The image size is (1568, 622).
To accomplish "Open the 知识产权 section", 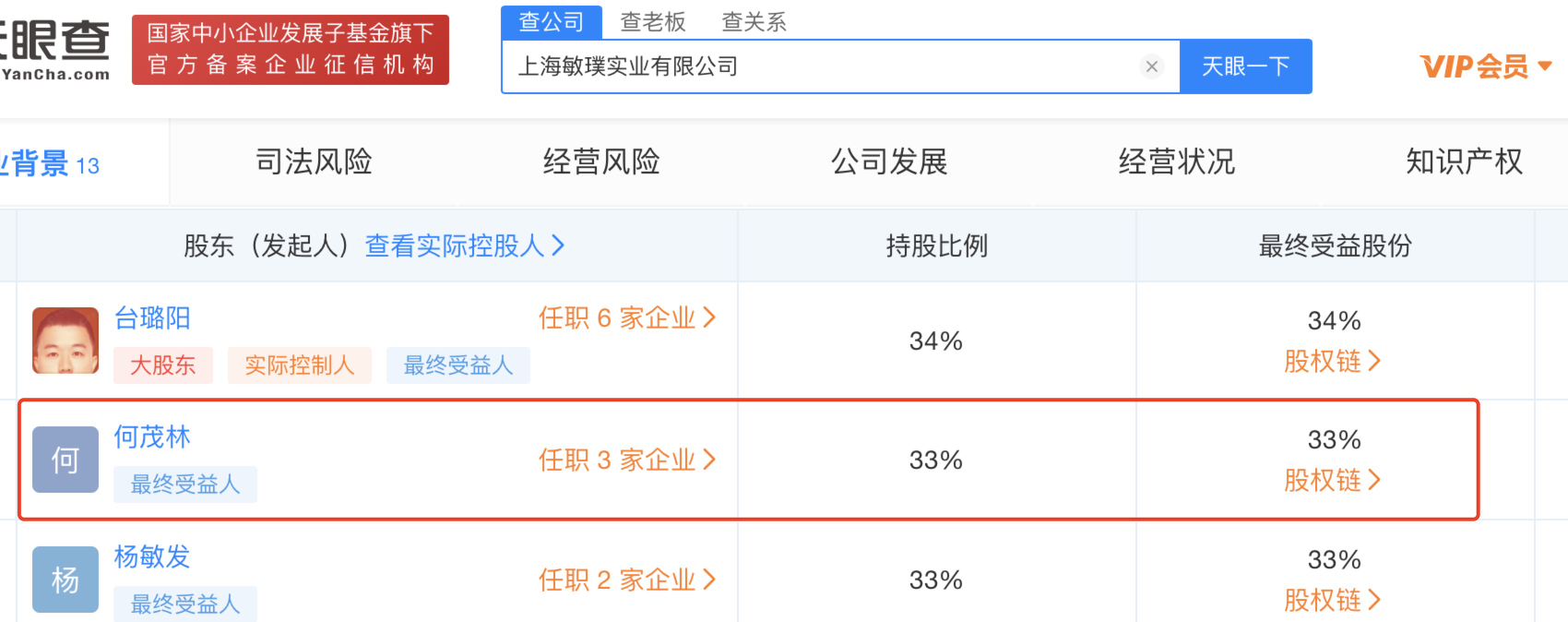I will [1464, 161].
